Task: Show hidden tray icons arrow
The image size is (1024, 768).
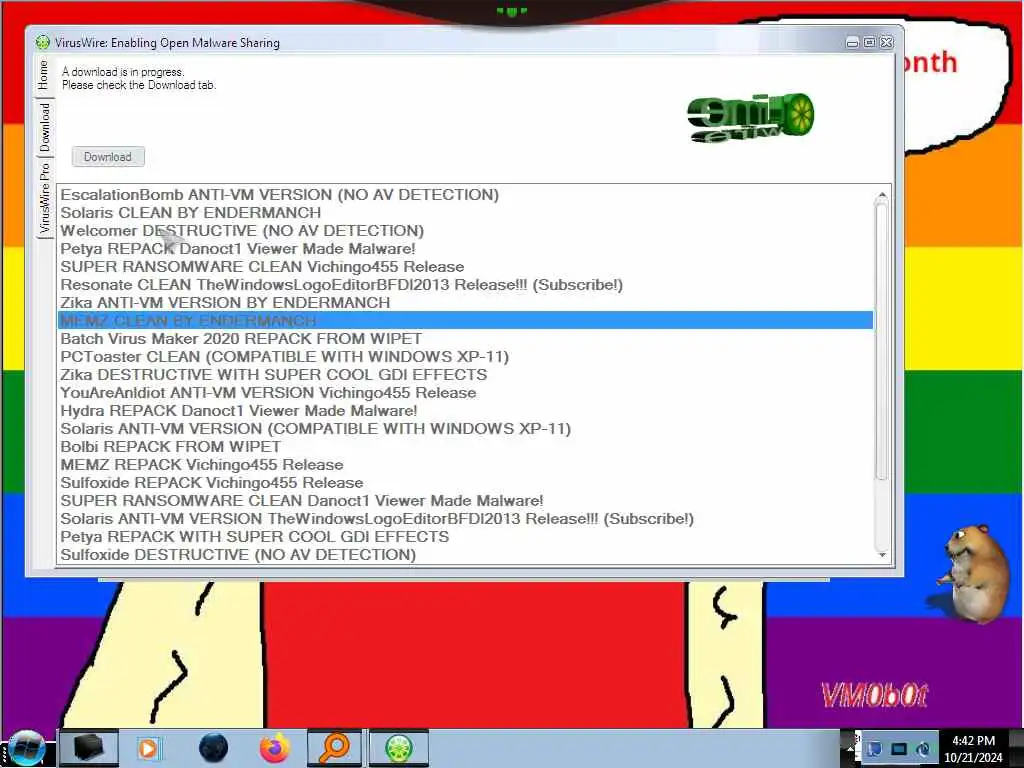Action: 850,748
